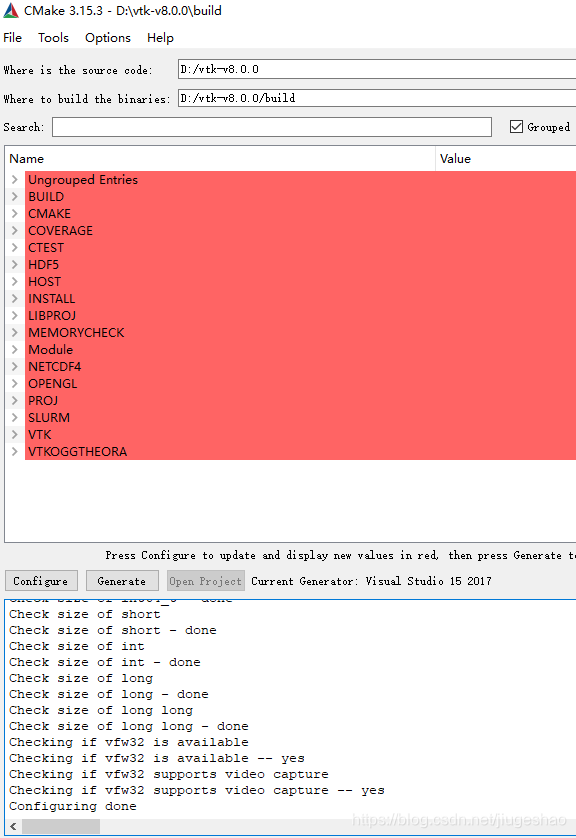Select the CTEST row label
Image resolution: width=576 pixels, height=838 pixels.
46,247
